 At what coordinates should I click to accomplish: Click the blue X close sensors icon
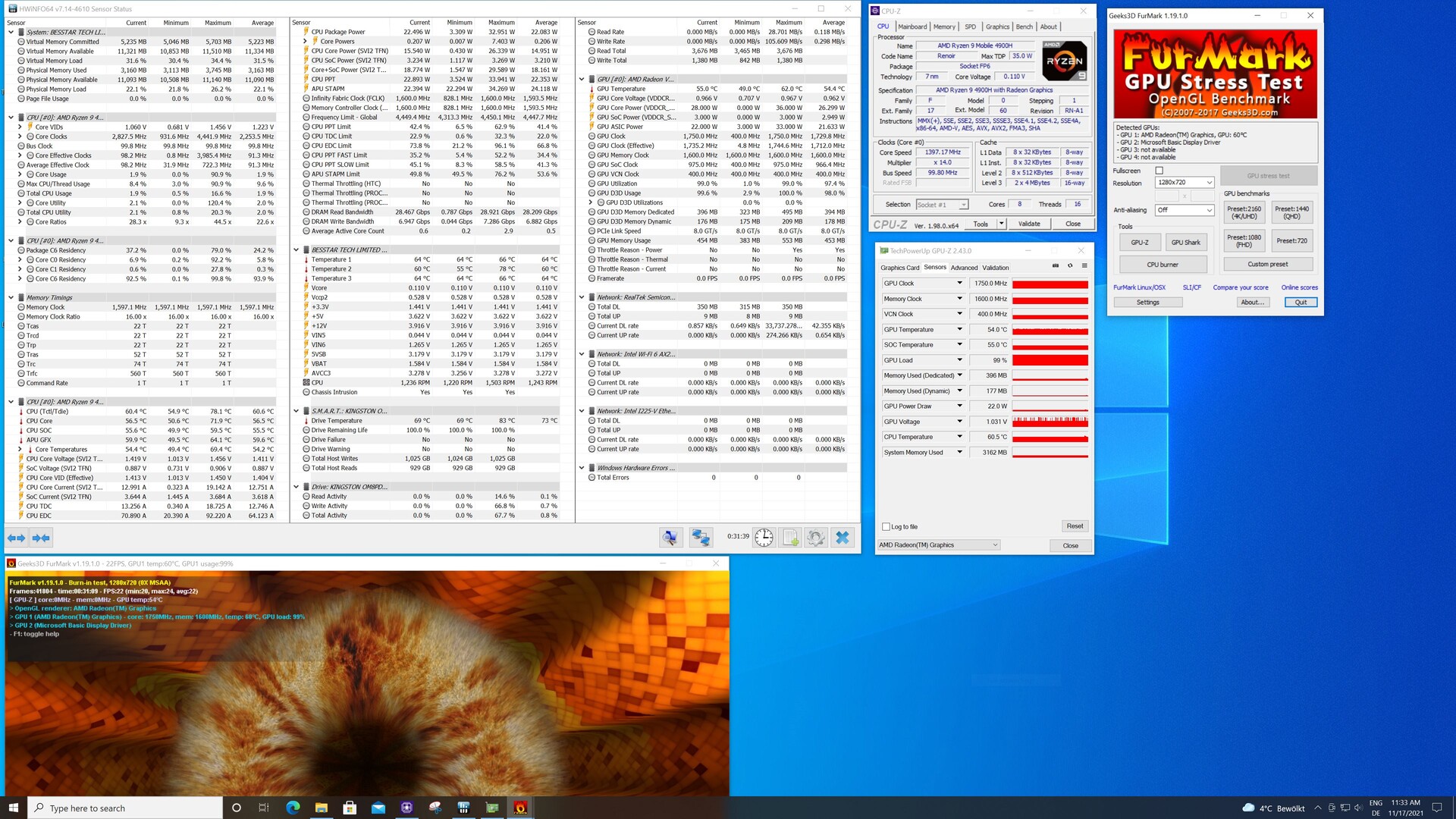tap(842, 538)
